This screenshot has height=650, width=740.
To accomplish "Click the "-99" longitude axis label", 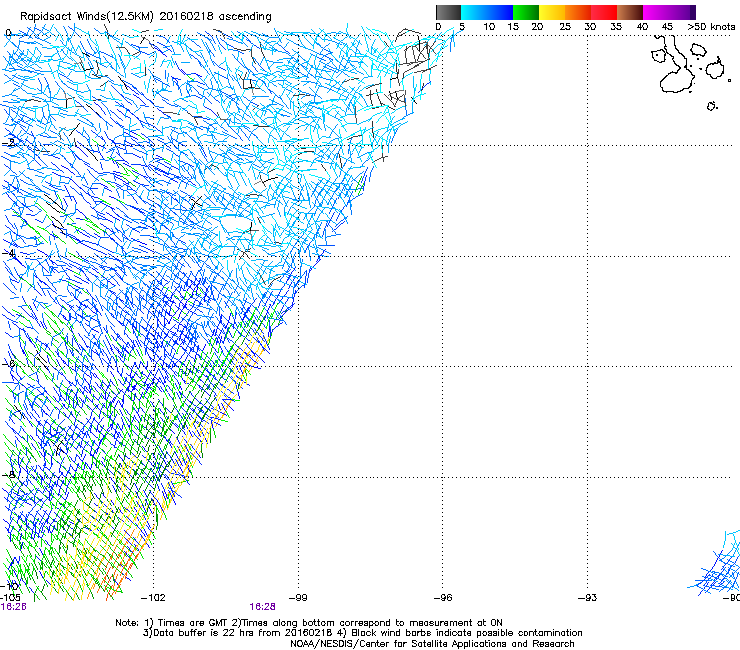I will click(x=298, y=598).
